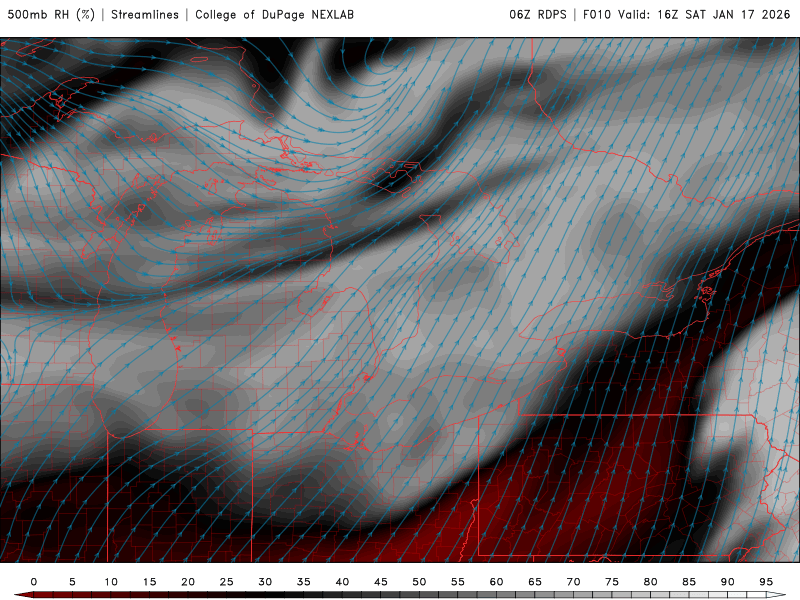Select the '35' colorbar value
The width and height of the screenshot is (800, 600).
point(304,582)
